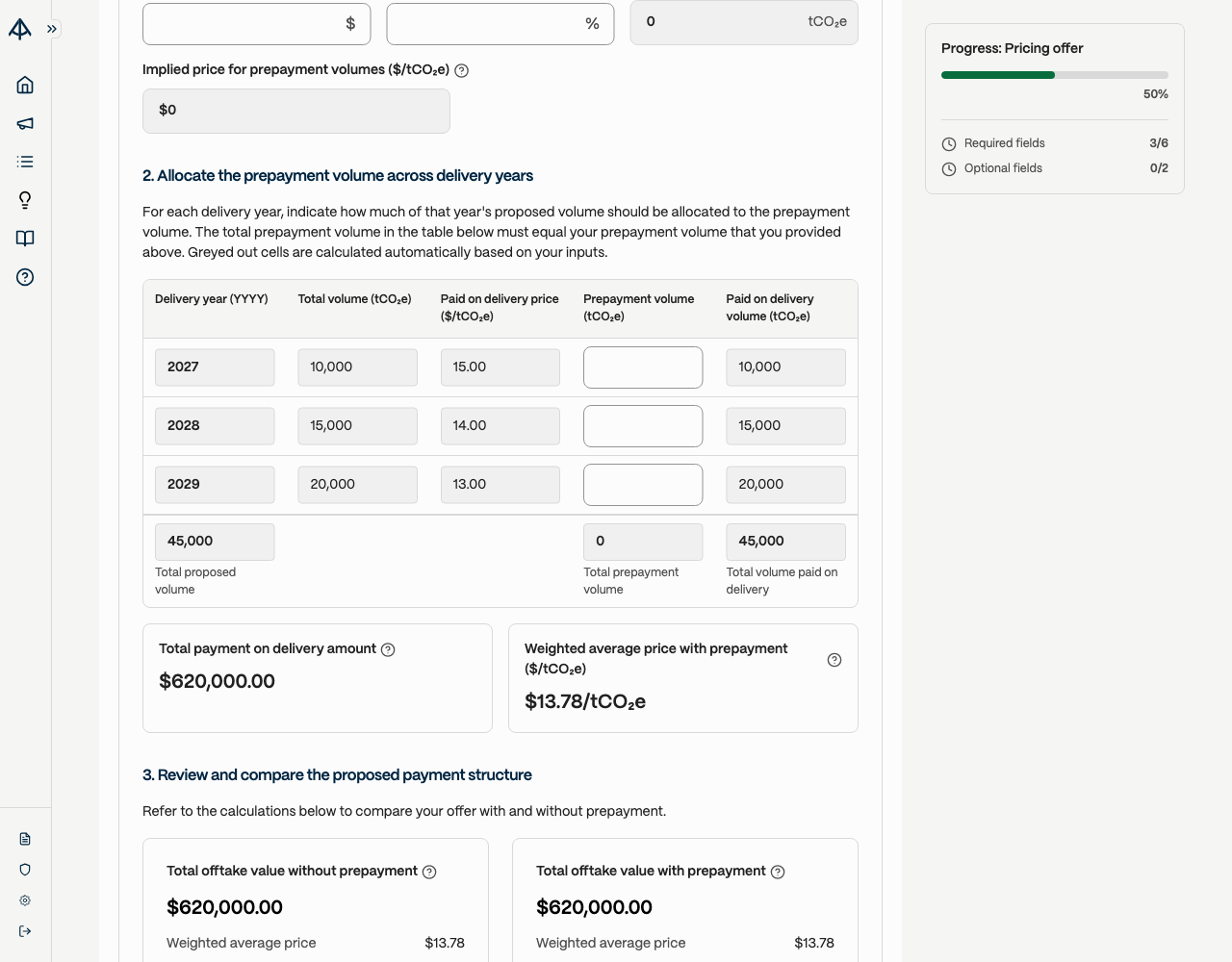The image size is (1232, 962).
Task: Click the Pricing offer progress bar
Action: tap(1055, 75)
